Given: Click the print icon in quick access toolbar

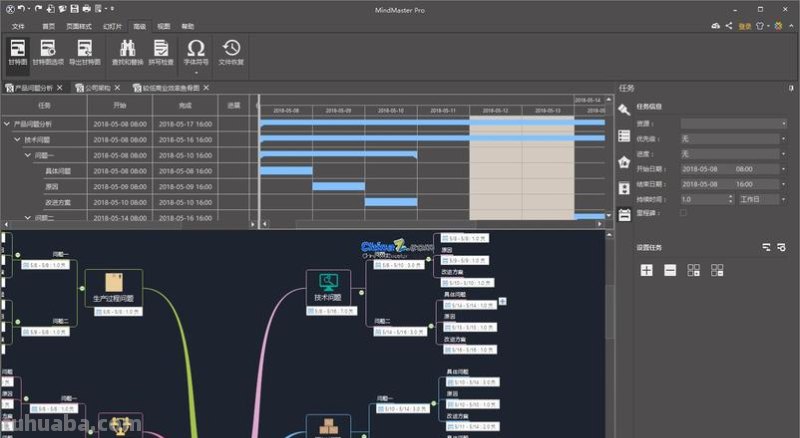Looking at the screenshot, I should [x=87, y=9].
